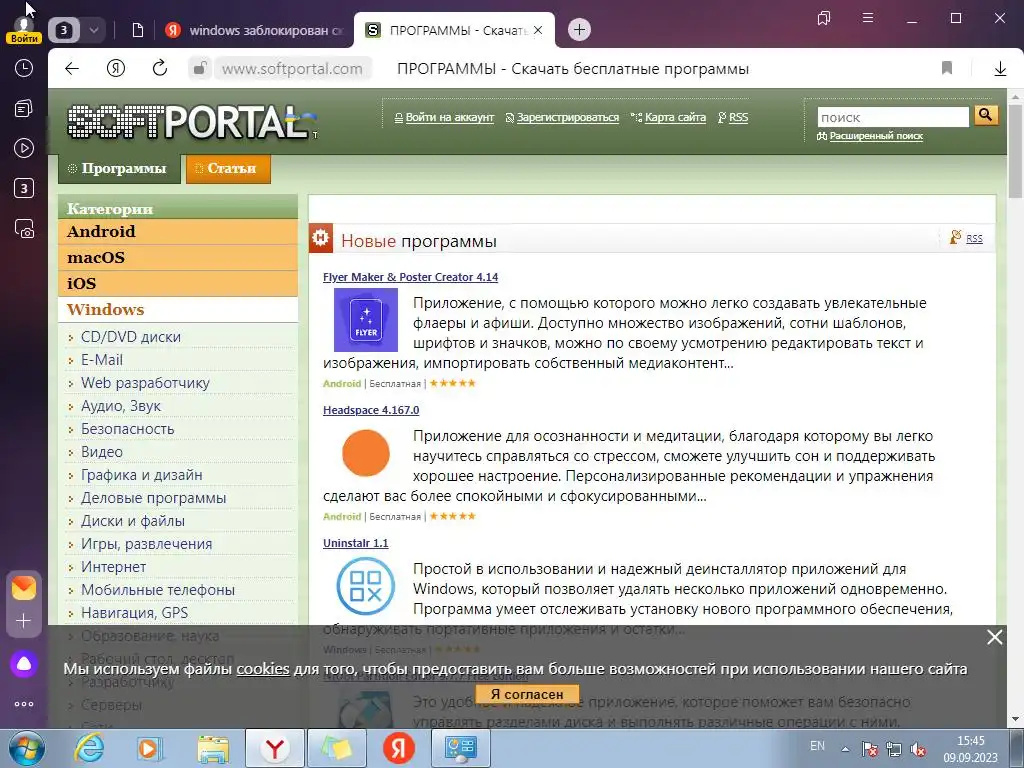Viewport: 1024px width, 768px height.
Task: Click the Headspace orange circle thumbnail
Action: pyautogui.click(x=366, y=453)
